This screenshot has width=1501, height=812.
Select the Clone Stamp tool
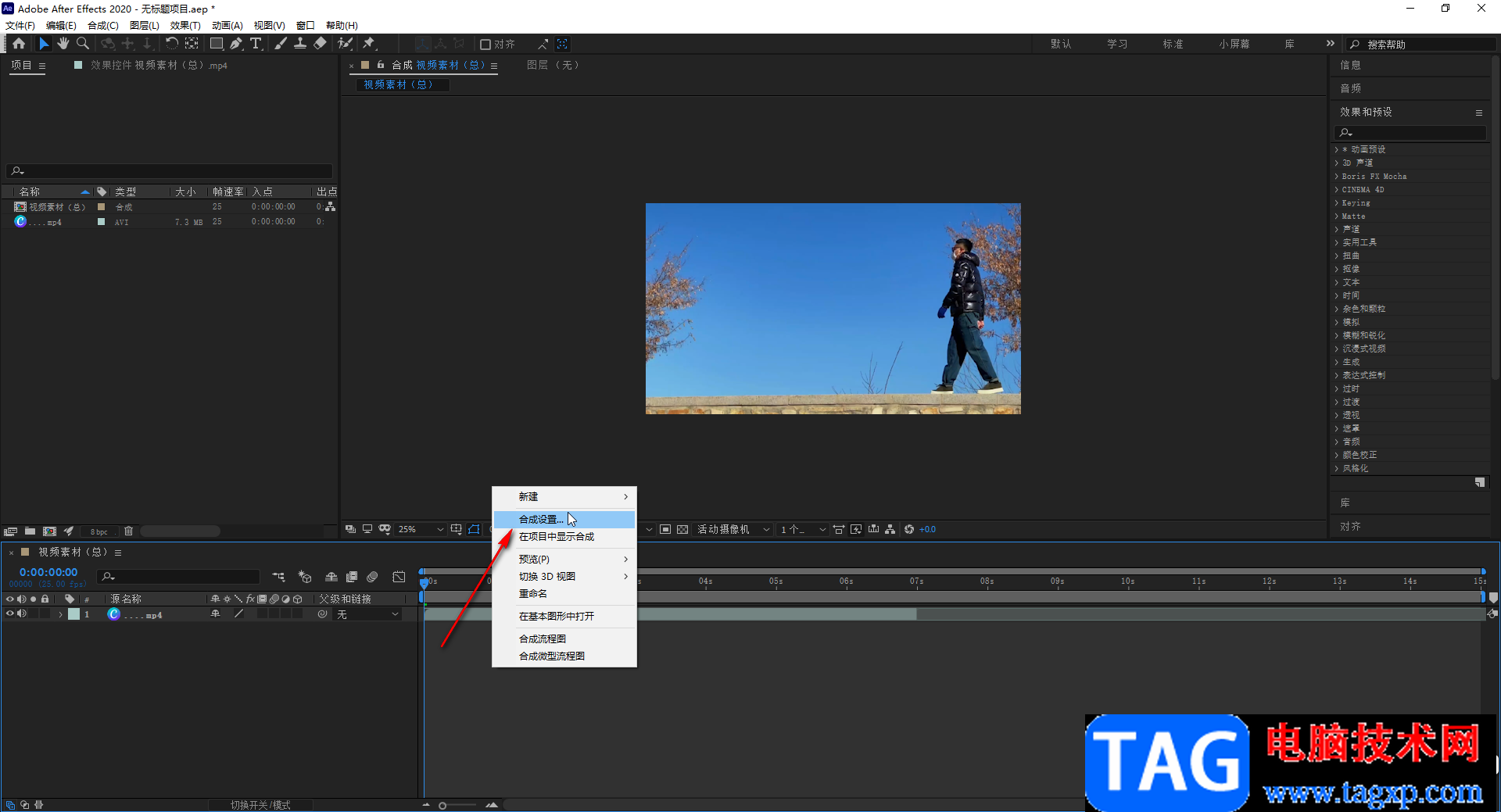pos(300,44)
